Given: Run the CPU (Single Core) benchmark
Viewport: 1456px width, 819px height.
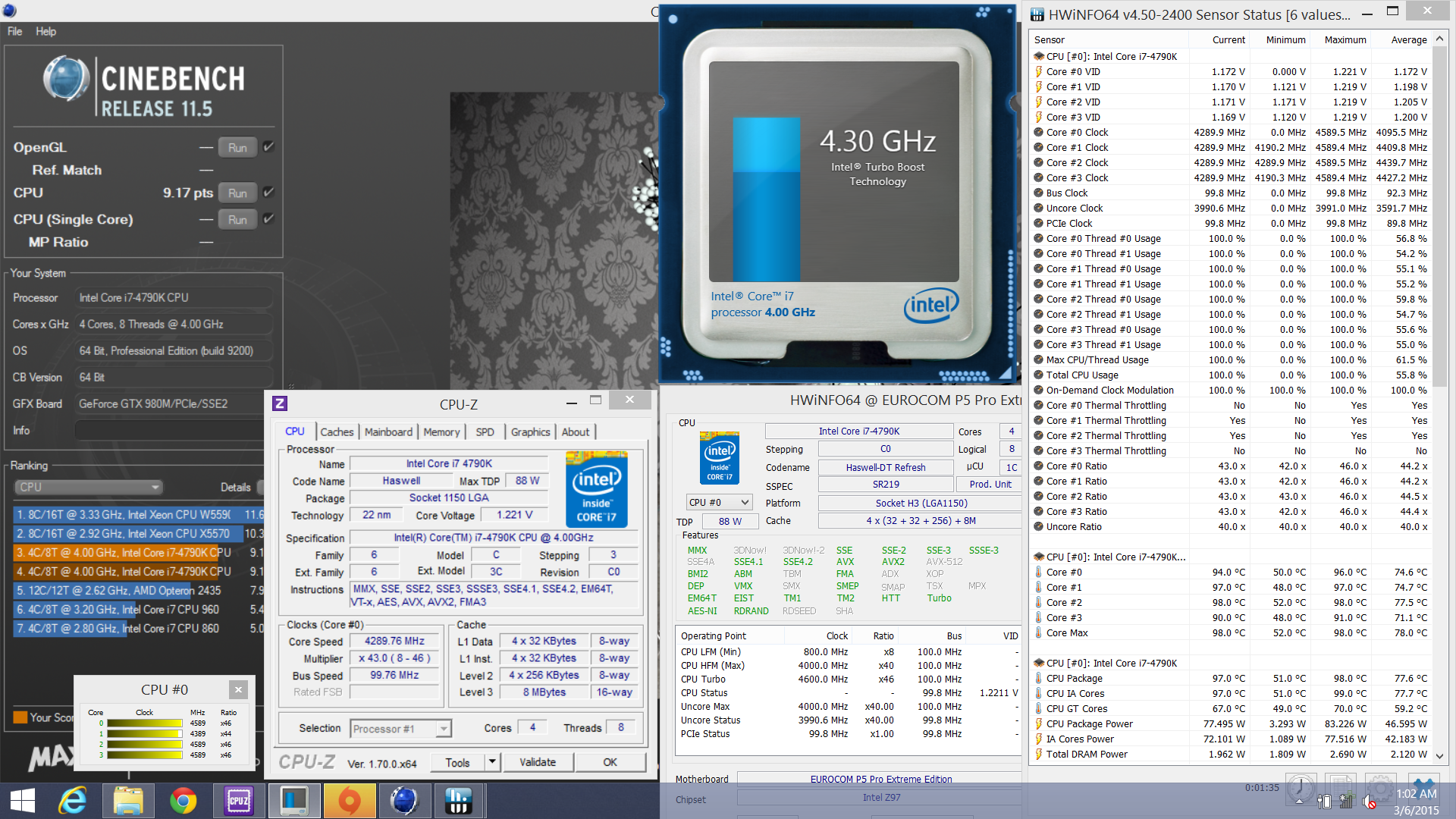Looking at the screenshot, I should click(x=237, y=219).
